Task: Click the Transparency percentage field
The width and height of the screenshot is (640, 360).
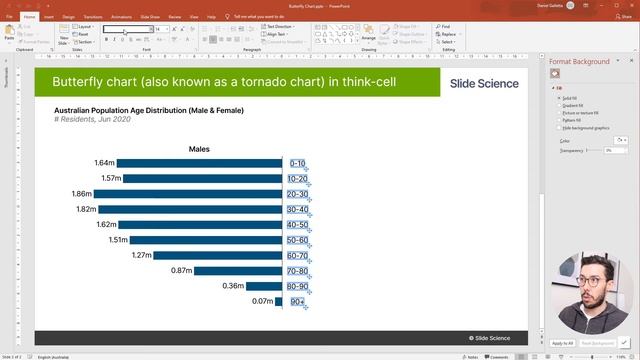Action: point(615,150)
